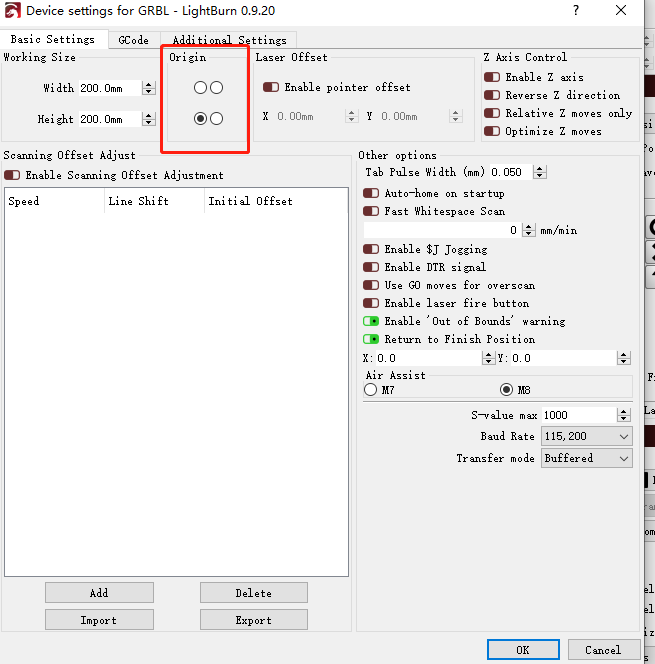Toggle Relative Z moves only

[492, 113]
